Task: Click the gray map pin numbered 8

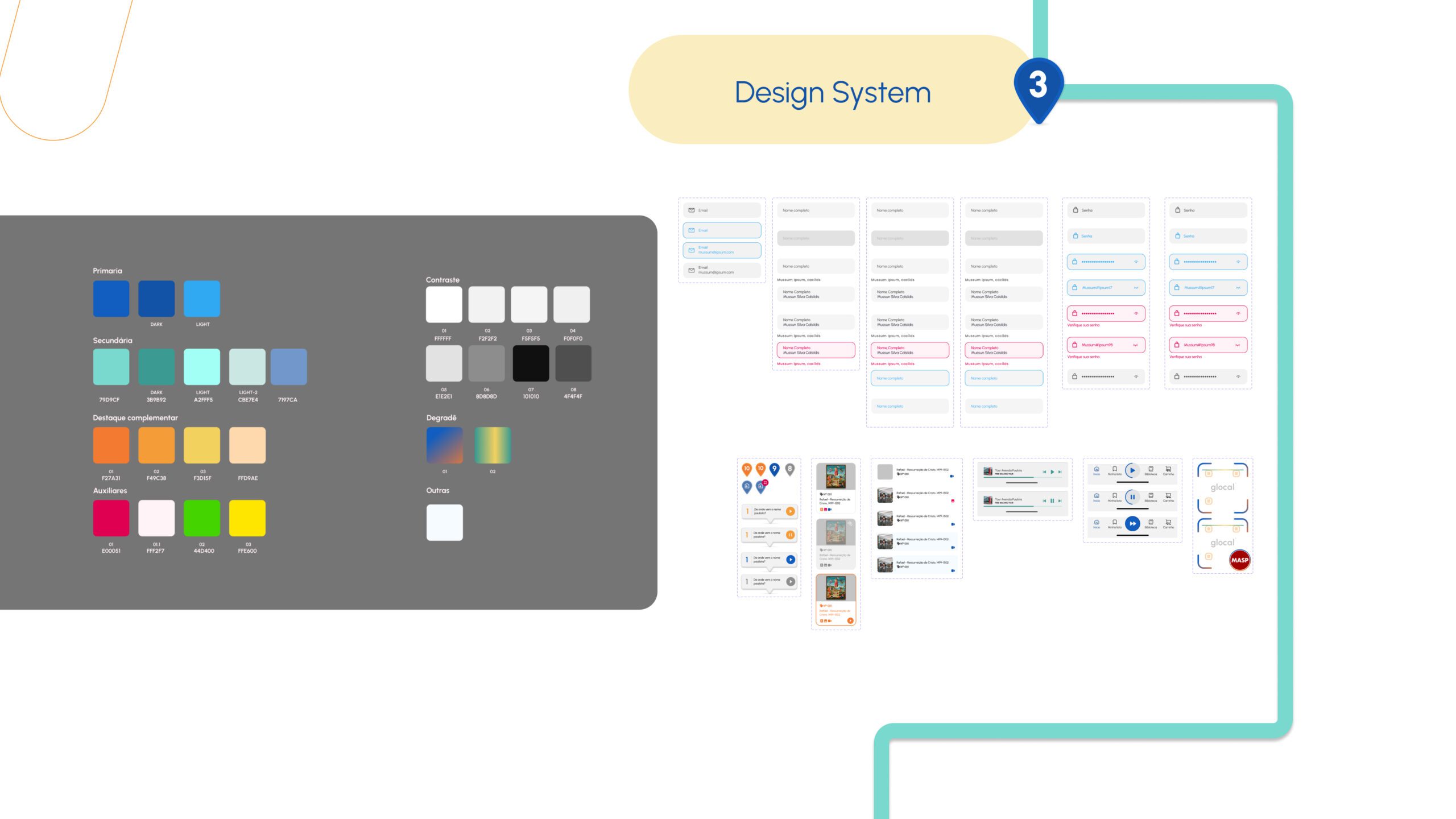Action: (x=789, y=469)
